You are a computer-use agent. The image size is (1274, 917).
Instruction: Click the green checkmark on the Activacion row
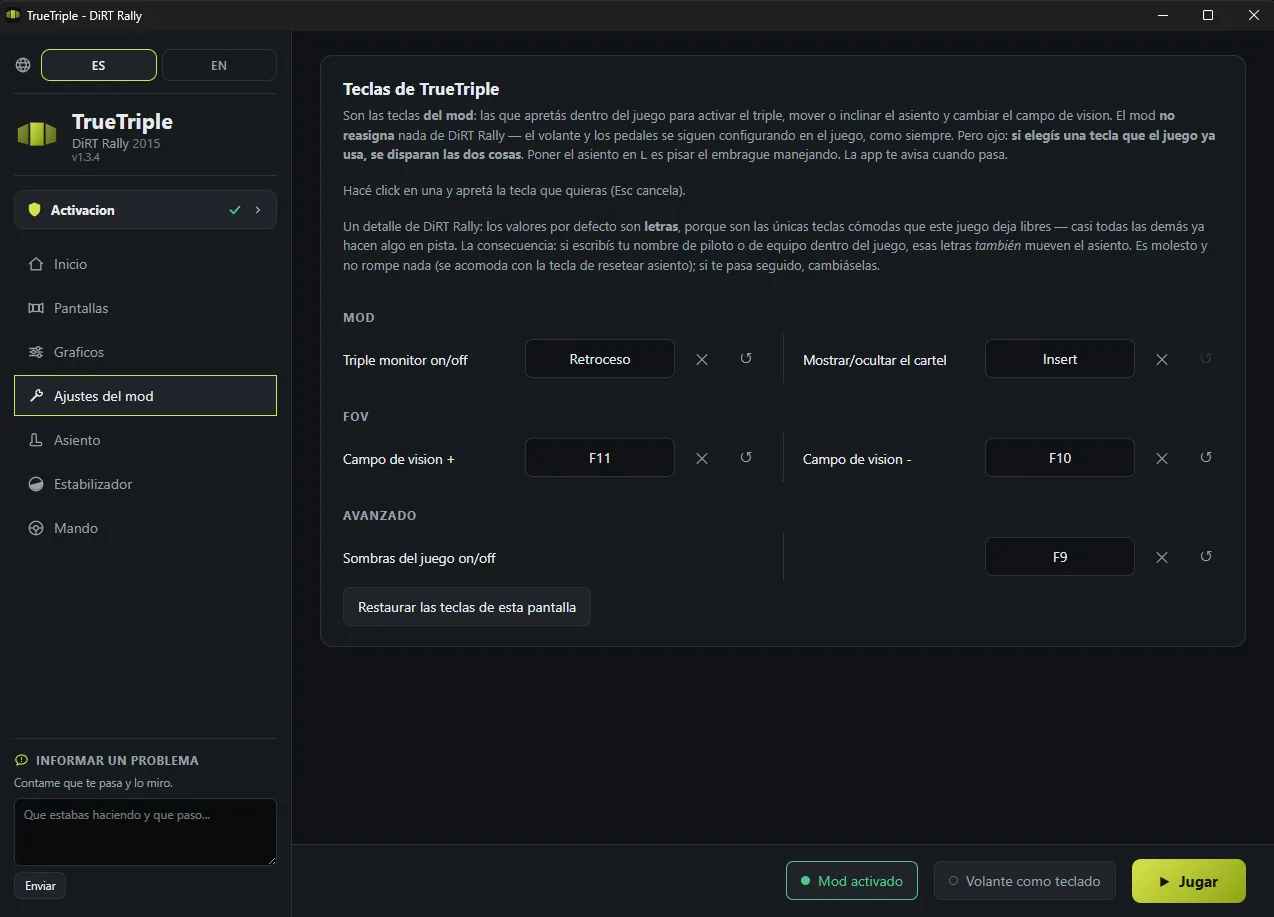pyautogui.click(x=235, y=210)
